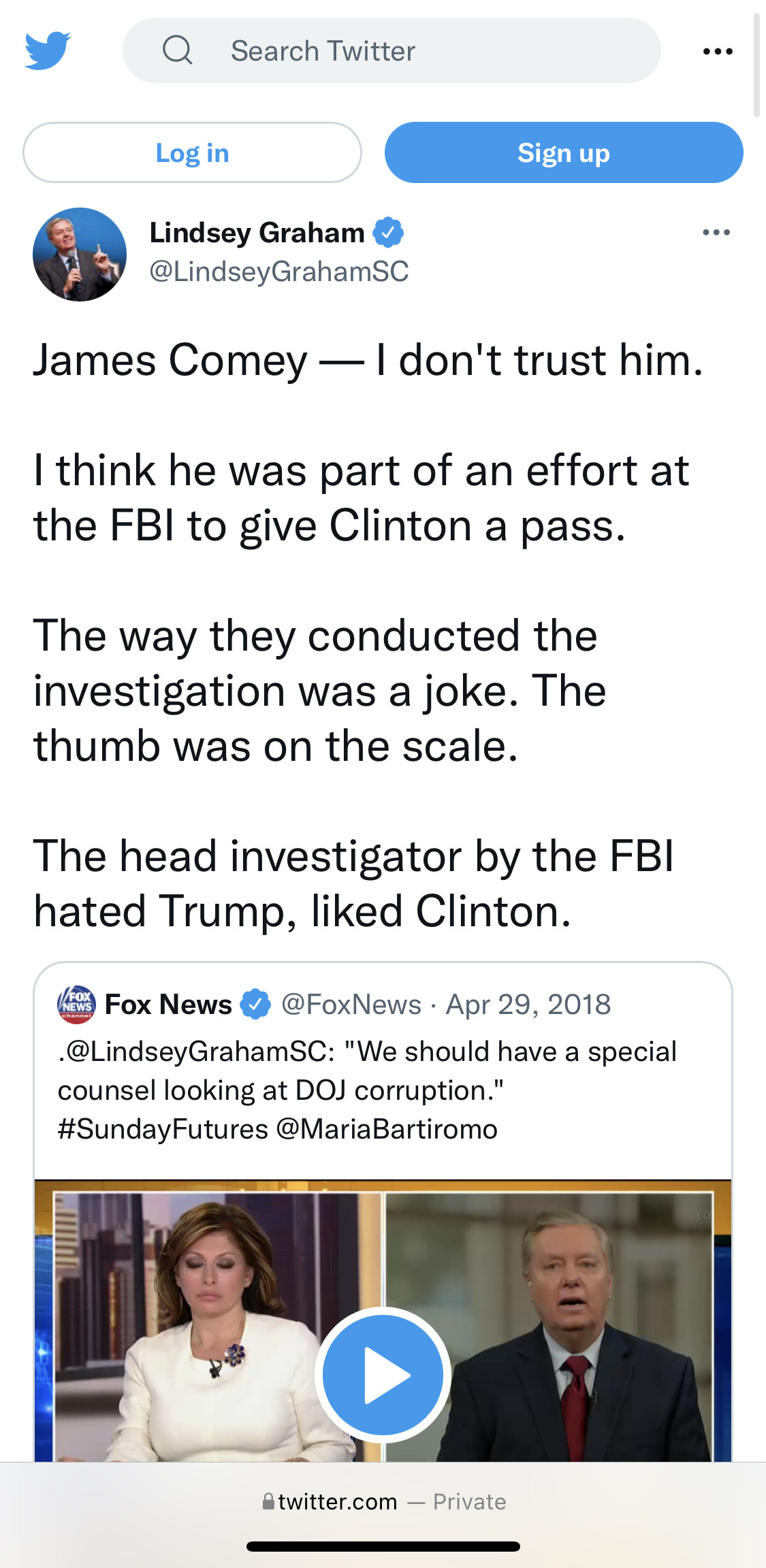Open the #SundayFutures hashtag
The width and height of the screenshot is (766, 1568).
pyautogui.click(x=163, y=1129)
